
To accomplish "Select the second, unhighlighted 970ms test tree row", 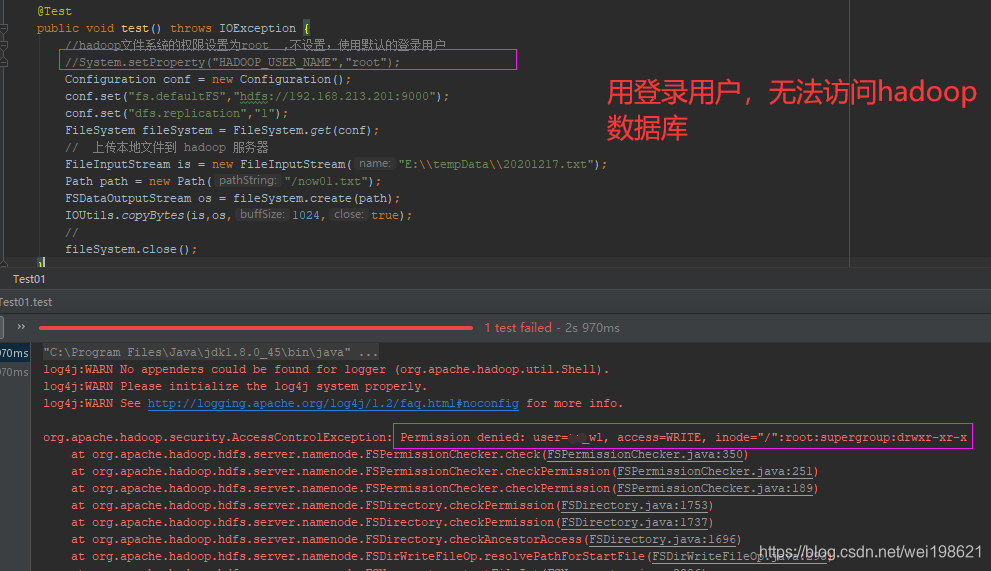I will pyautogui.click(x=15, y=372).
